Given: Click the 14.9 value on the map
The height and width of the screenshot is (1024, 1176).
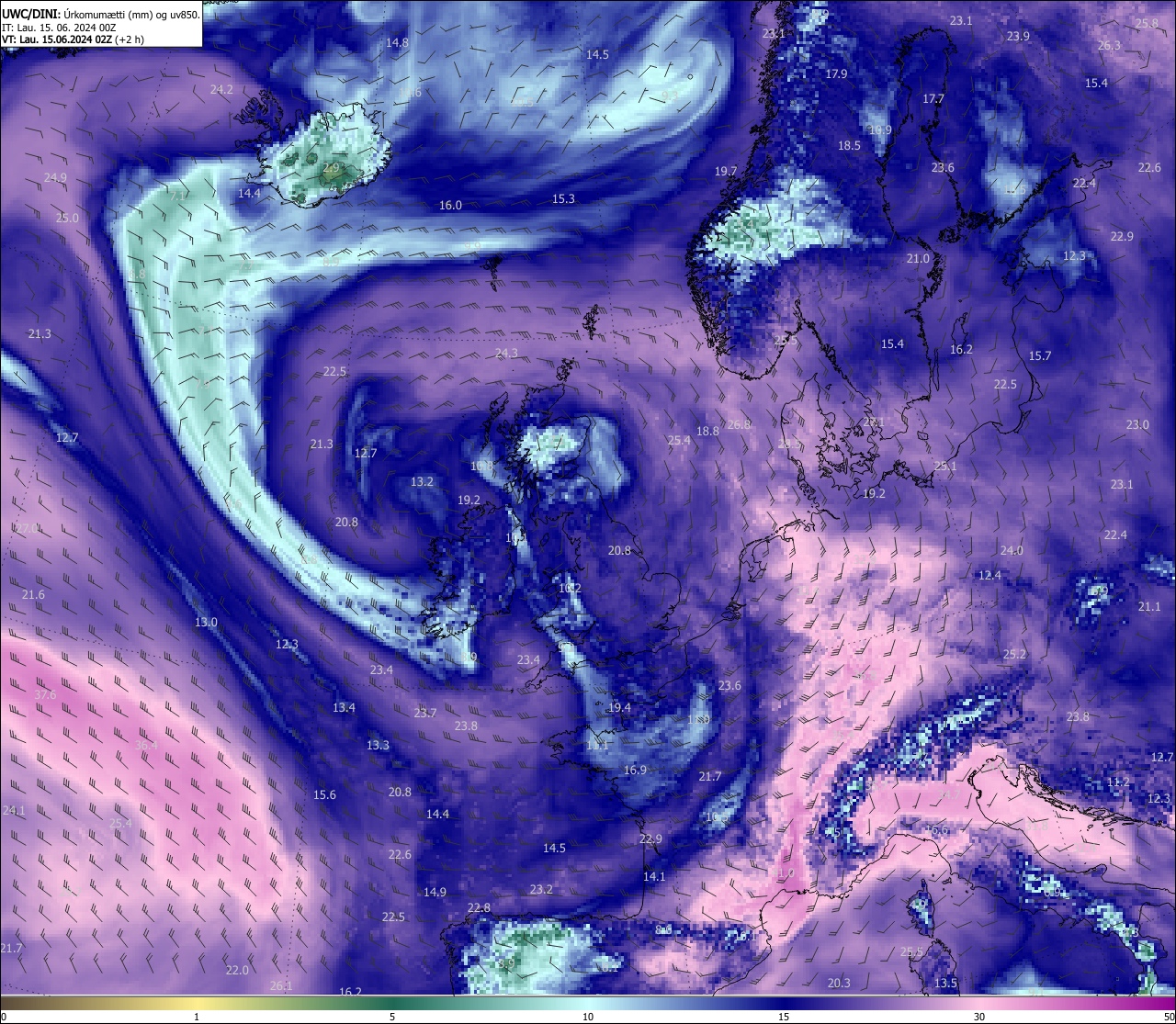Looking at the screenshot, I should (x=435, y=893).
